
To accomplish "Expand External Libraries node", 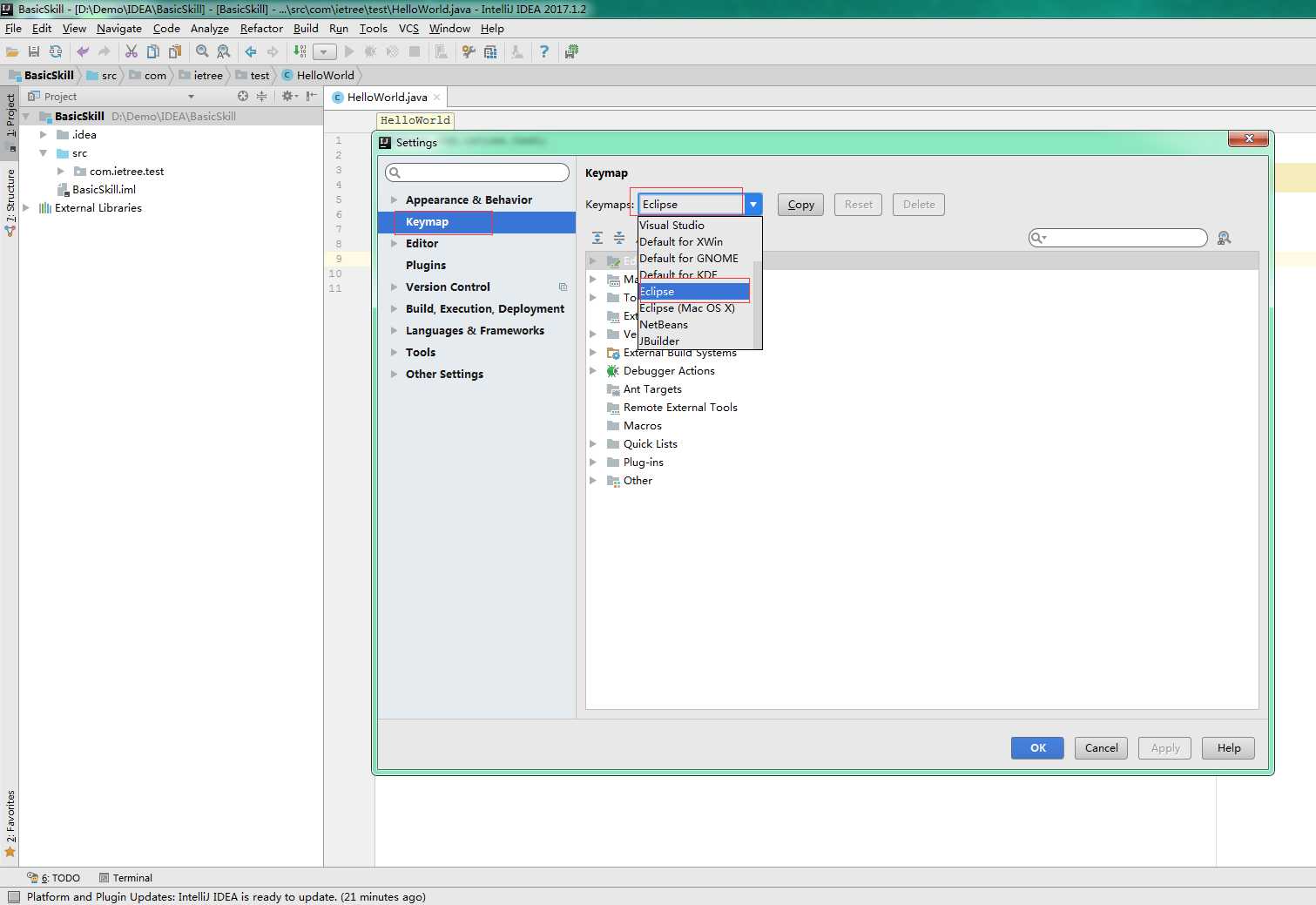I will (x=25, y=208).
